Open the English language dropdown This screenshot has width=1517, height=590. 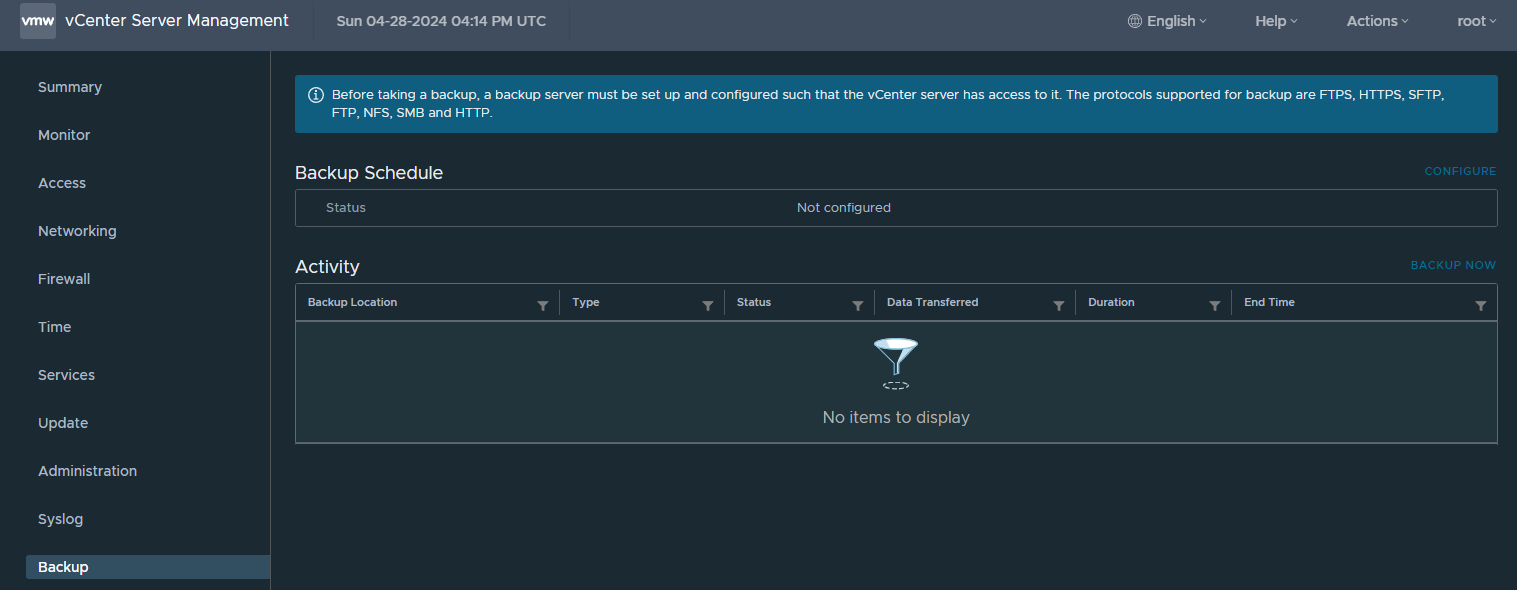[1166, 20]
